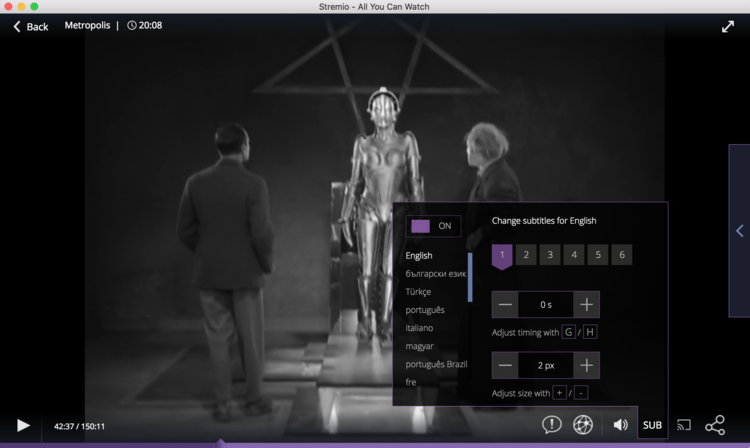Close the Stremio window
The height and width of the screenshot is (448, 750).
coord(8,6)
